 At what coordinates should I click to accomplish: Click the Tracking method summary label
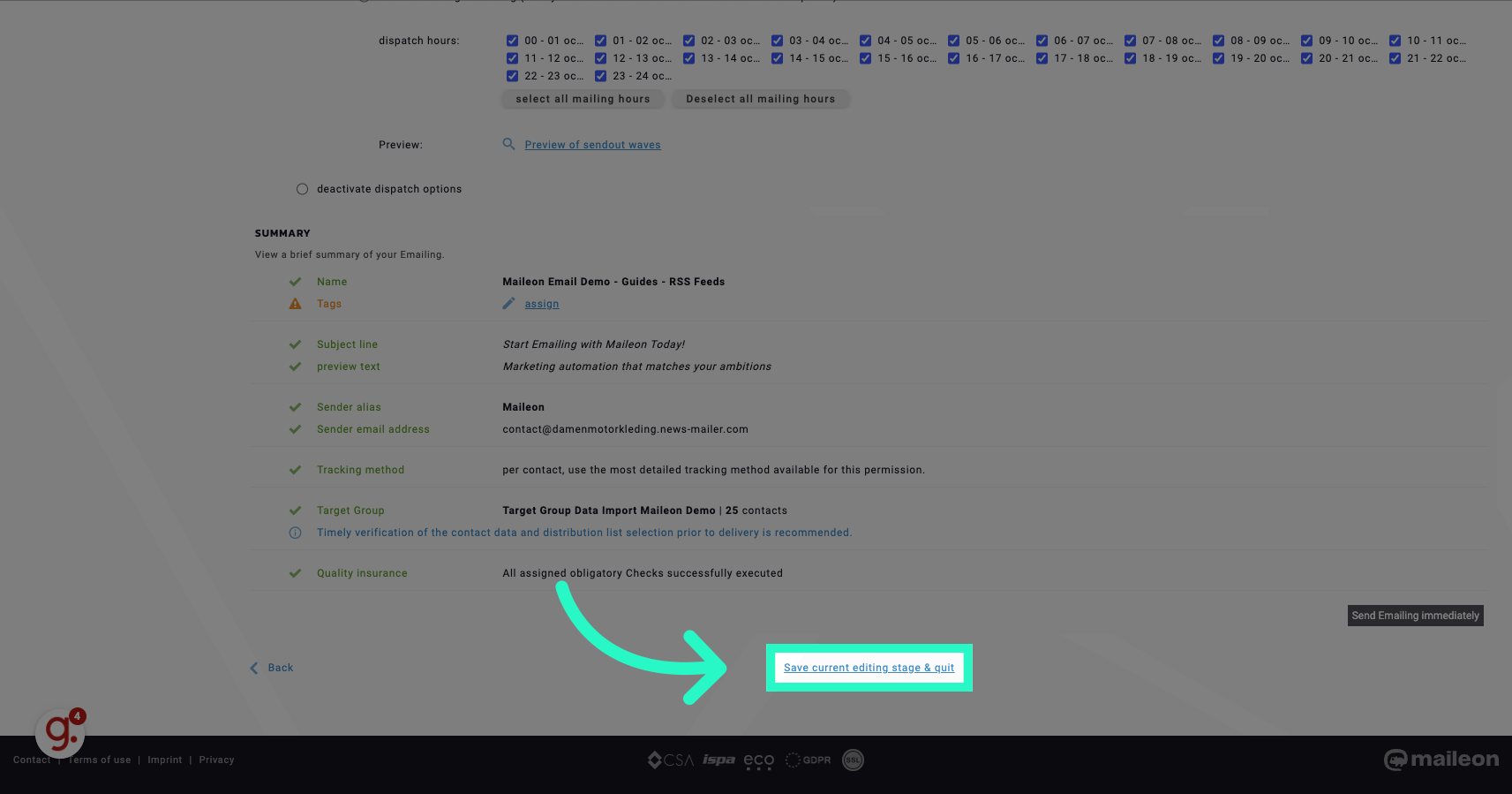(x=360, y=470)
